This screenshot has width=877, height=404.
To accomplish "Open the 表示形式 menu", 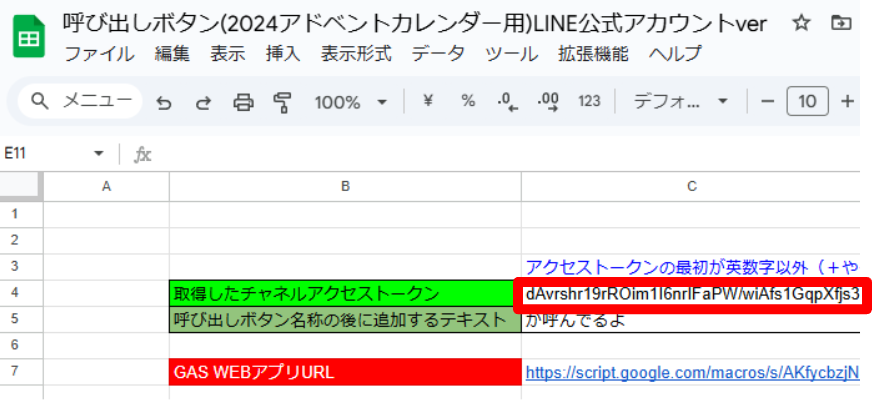I will [356, 54].
